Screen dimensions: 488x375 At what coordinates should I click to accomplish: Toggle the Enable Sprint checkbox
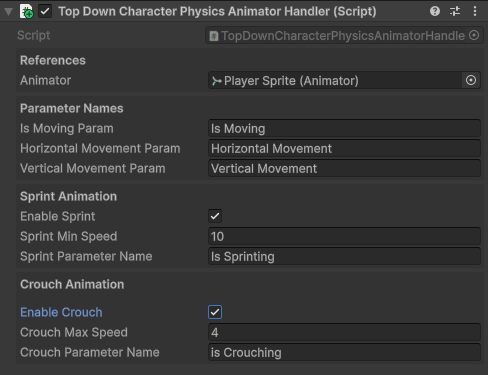pyautogui.click(x=215, y=216)
